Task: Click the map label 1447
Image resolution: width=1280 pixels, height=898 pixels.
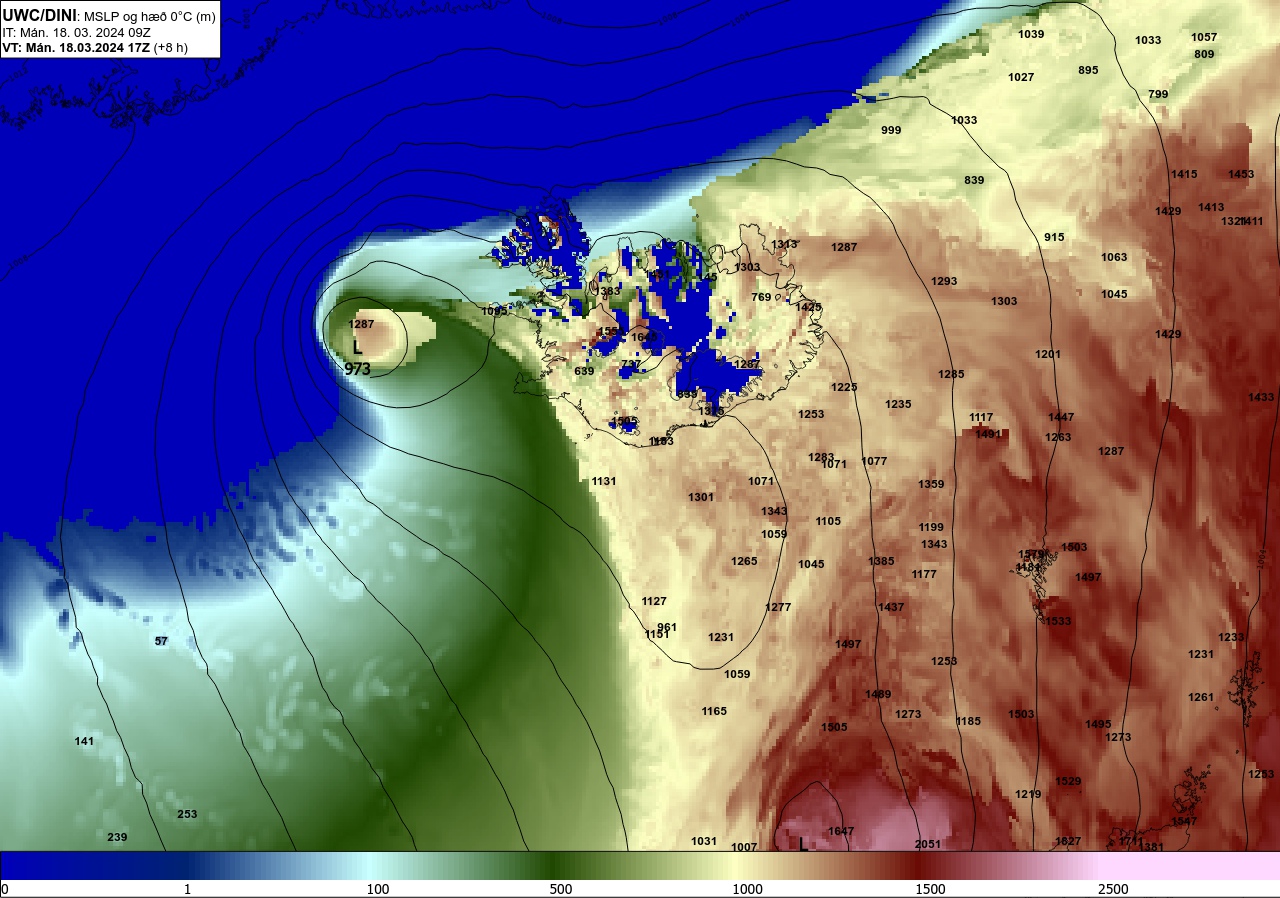Action: (1061, 417)
